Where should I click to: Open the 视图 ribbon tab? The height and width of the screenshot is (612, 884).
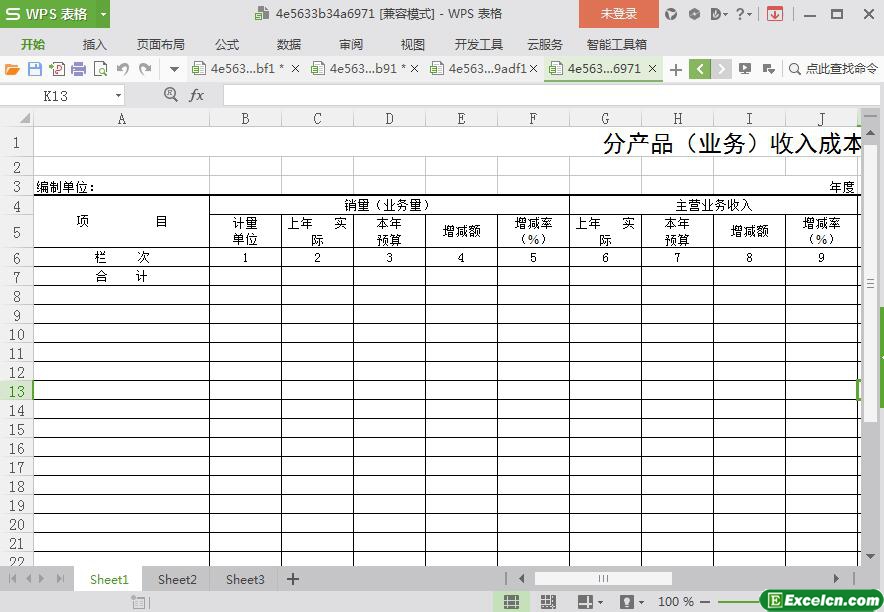point(412,45)
